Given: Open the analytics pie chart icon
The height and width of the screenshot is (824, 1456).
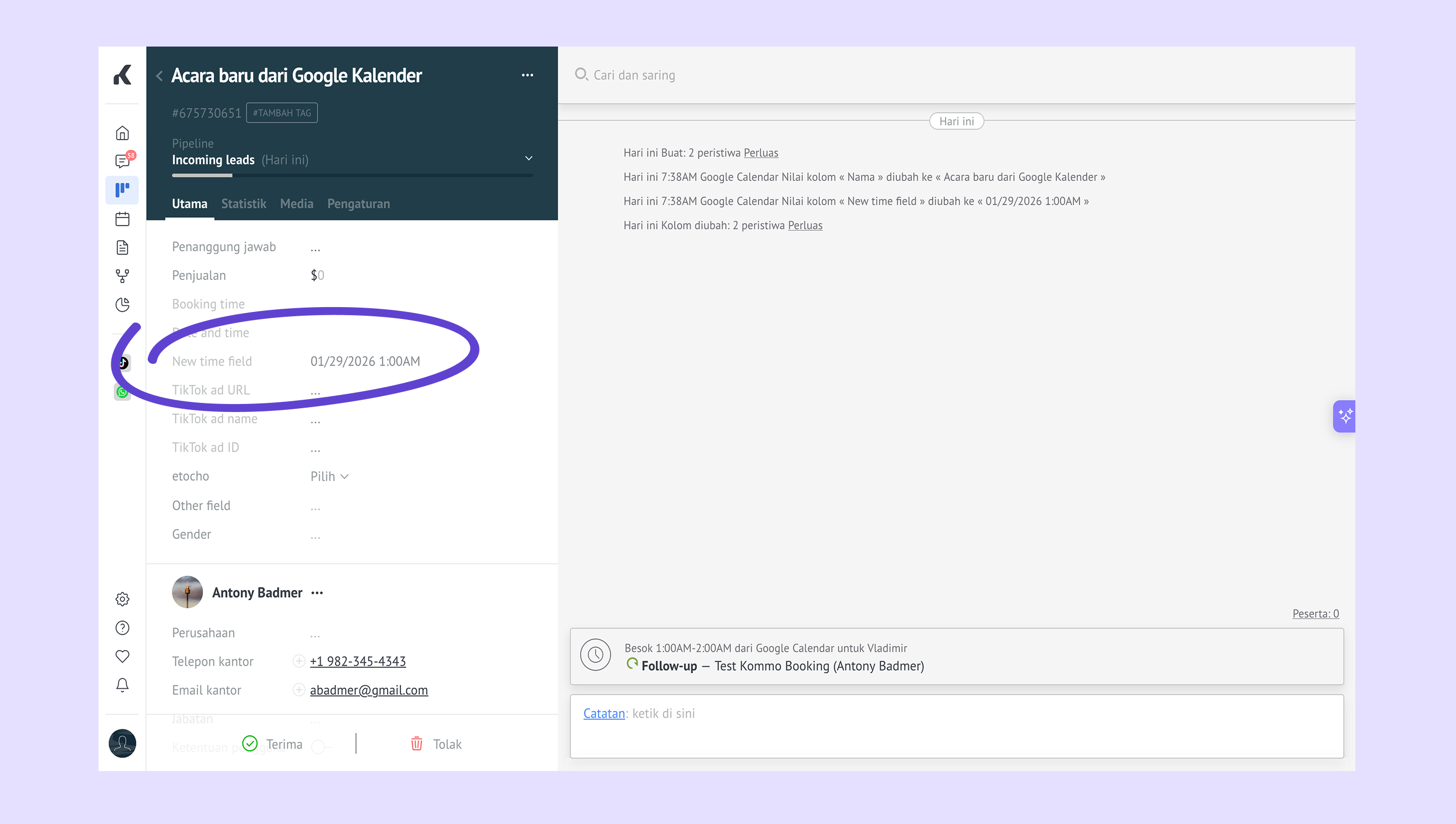Looking at the screenshot, I should 122,305.
